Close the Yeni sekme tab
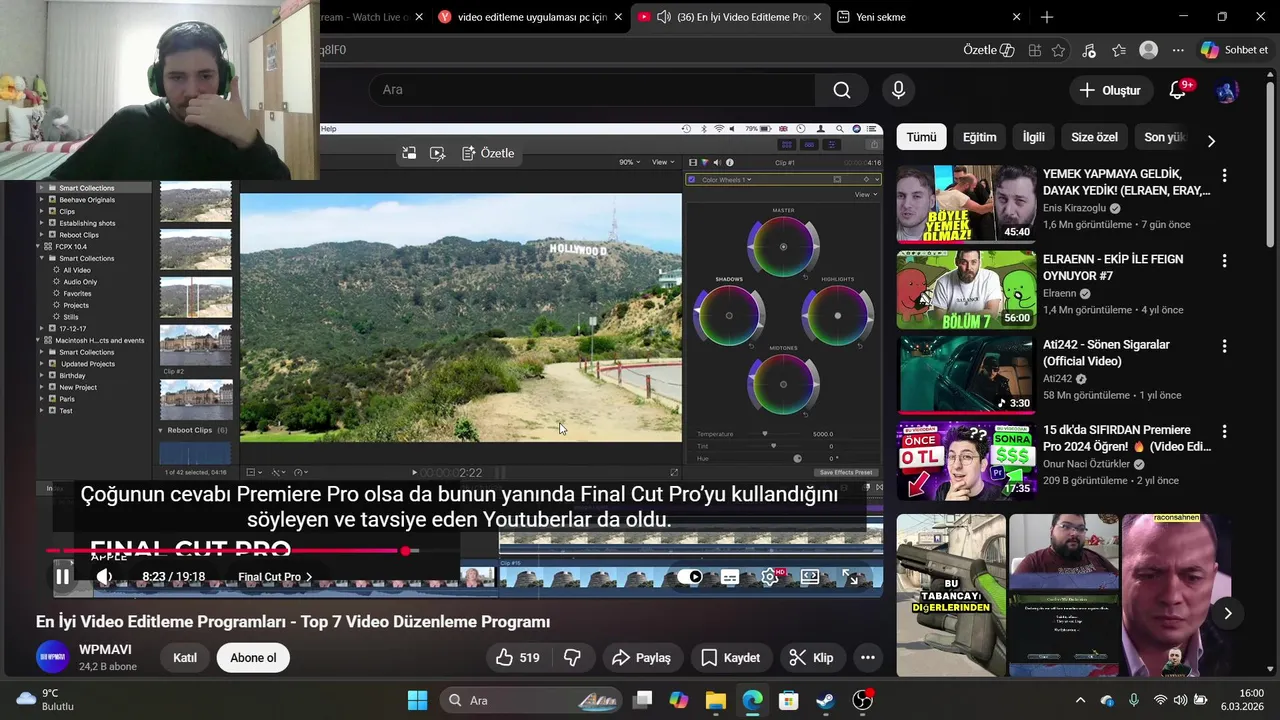The image size is (1280, 720). pyautogui.click(x=1016, y=17)
